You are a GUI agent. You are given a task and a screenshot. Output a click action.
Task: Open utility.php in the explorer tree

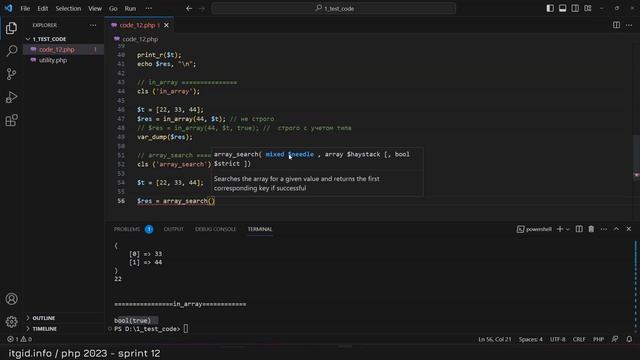click(63, 60)
